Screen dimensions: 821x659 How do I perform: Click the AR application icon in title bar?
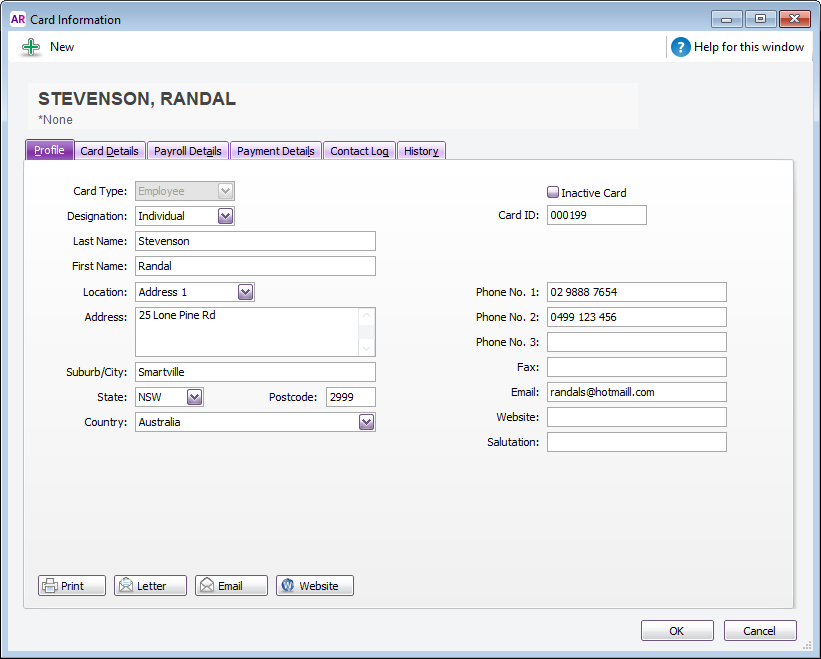[18, 19]
